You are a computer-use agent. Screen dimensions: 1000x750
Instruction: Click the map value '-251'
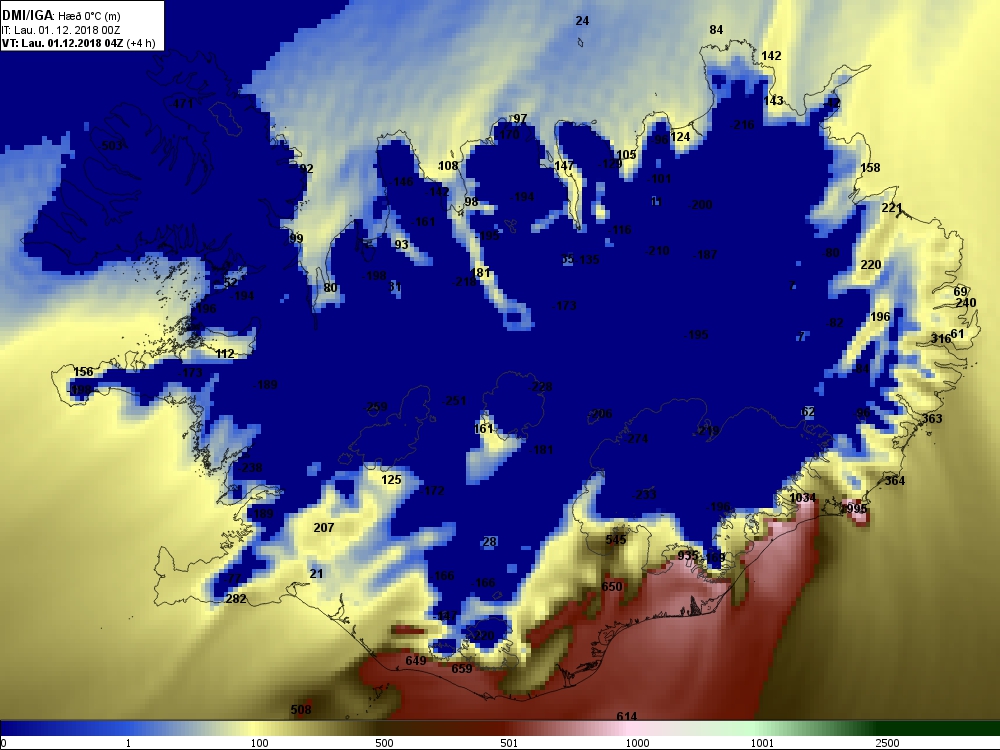(x=454, y=401)
